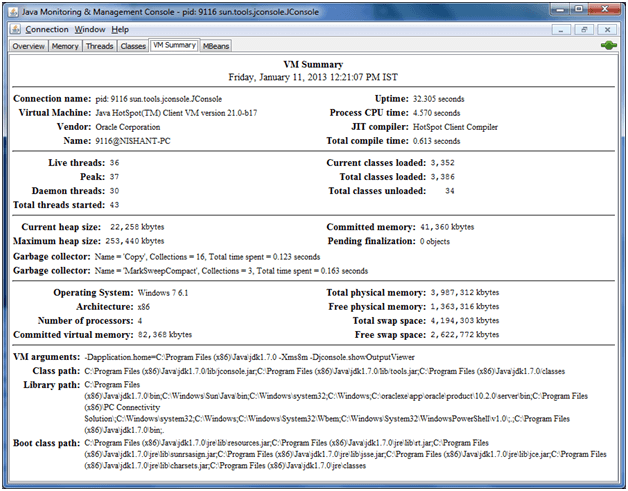Switch to the Classes tab
Image resolution: width=628 pixels, height=491 pixels.
(133, 46)
